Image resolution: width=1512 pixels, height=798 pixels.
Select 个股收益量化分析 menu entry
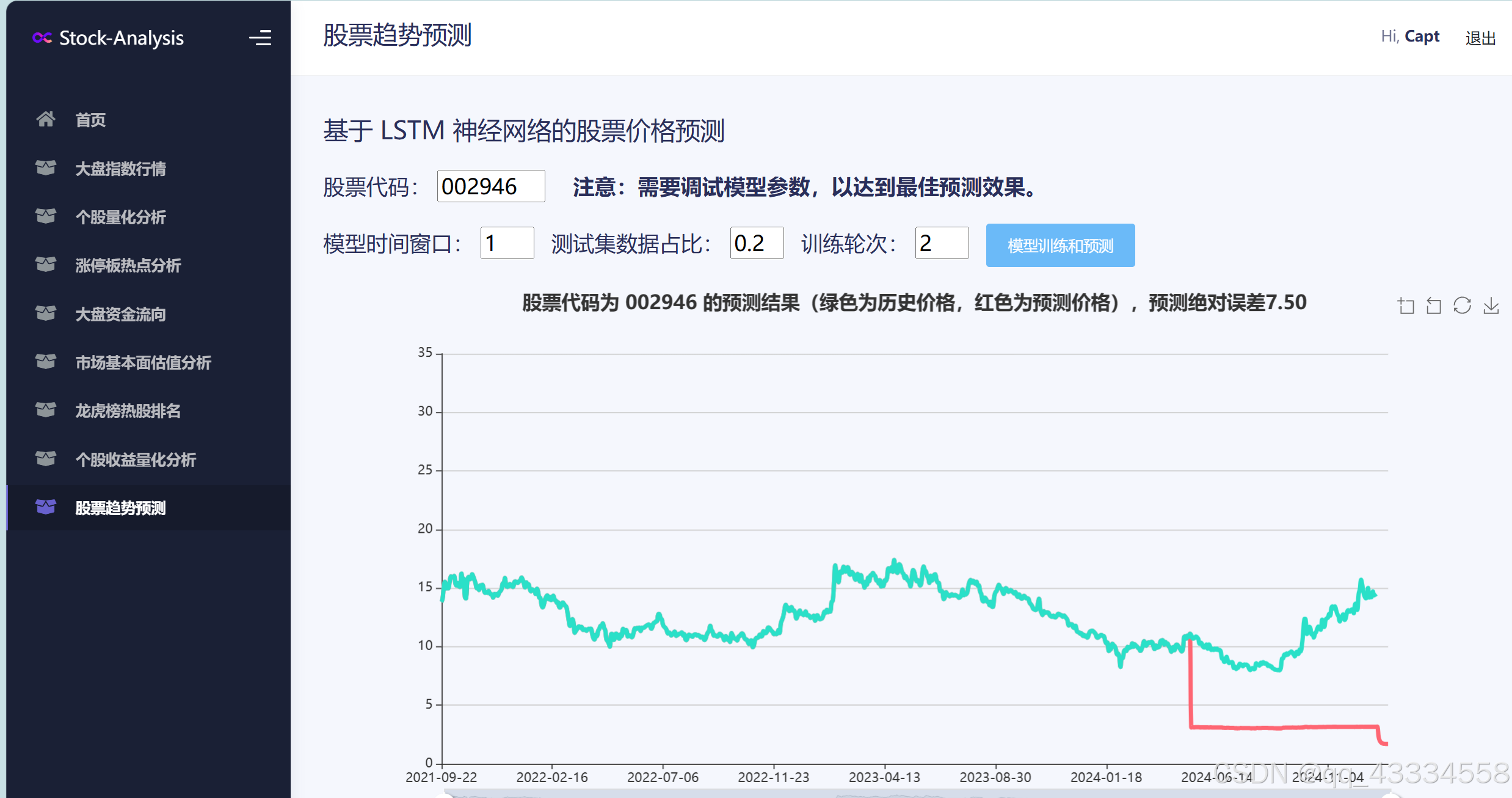pos(136,459)
